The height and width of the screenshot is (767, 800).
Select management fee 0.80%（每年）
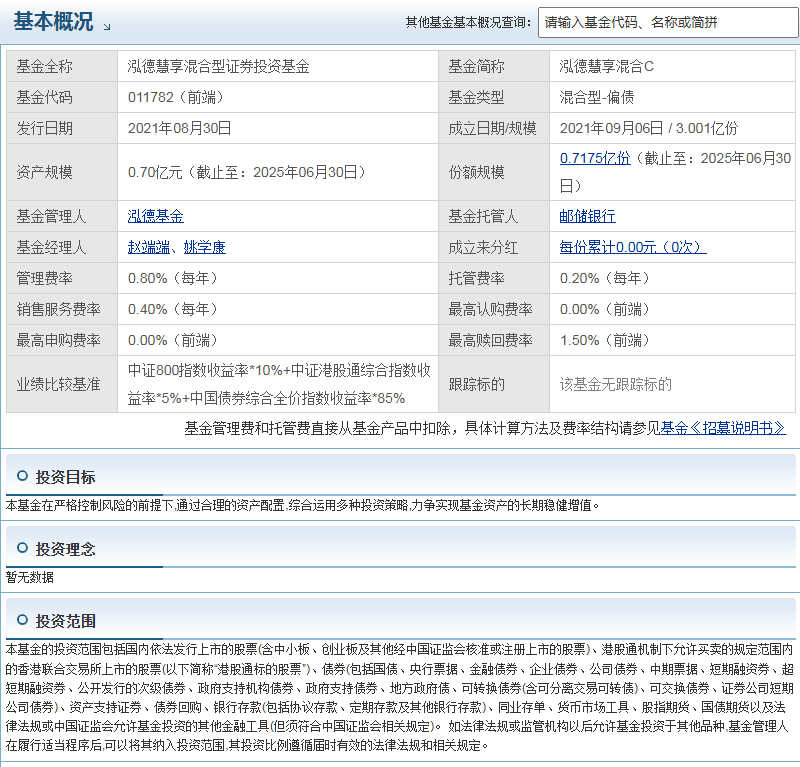173,279
